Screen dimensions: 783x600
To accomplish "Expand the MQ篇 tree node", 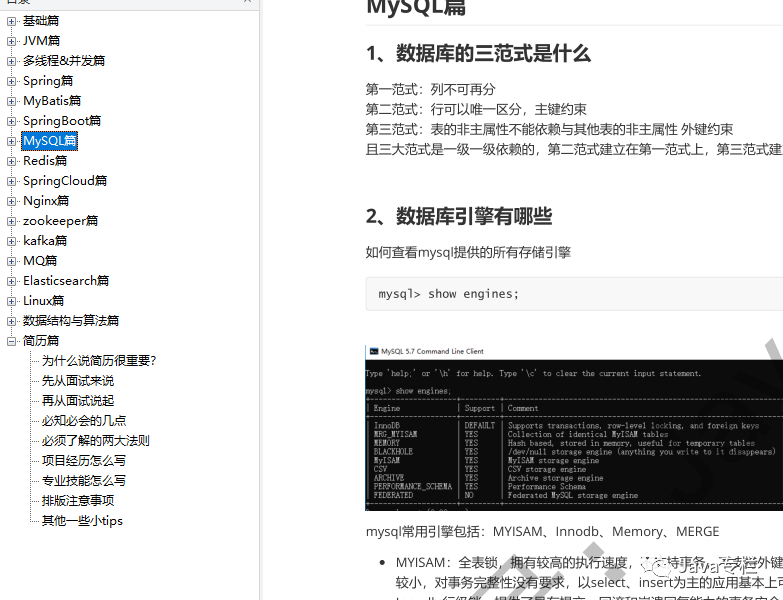I will pyautogui.click(x=11, y=261).
